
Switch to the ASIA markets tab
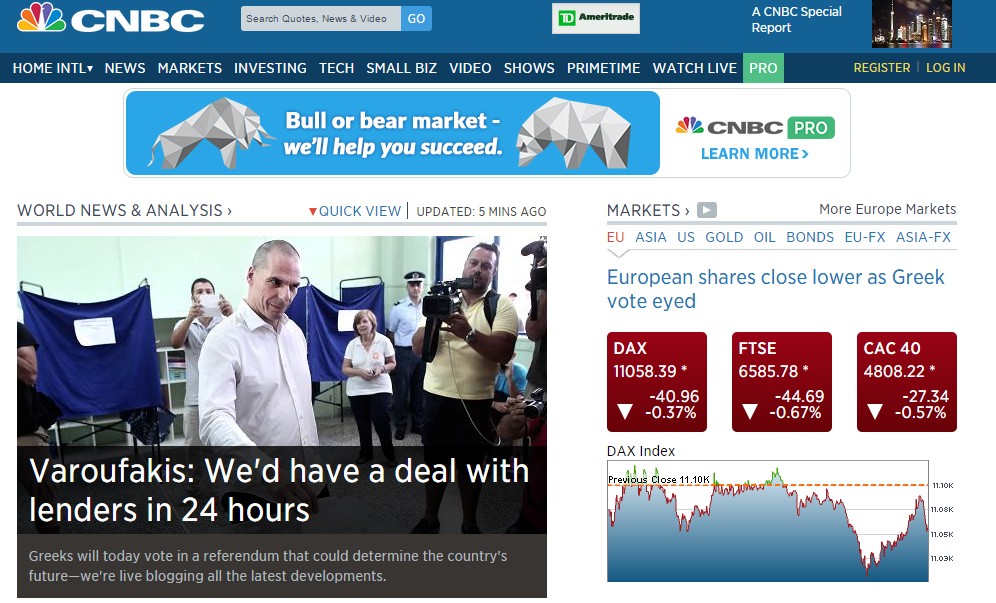tap(650, 237)
